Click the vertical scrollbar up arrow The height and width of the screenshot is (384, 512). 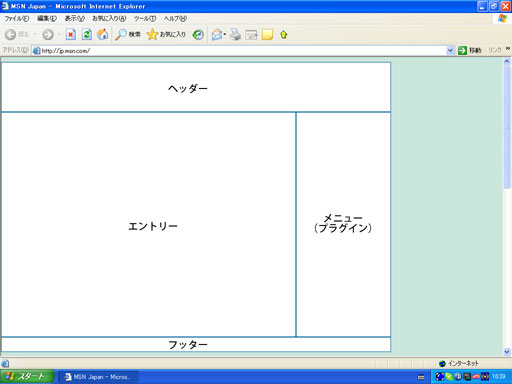click(507, 61)
